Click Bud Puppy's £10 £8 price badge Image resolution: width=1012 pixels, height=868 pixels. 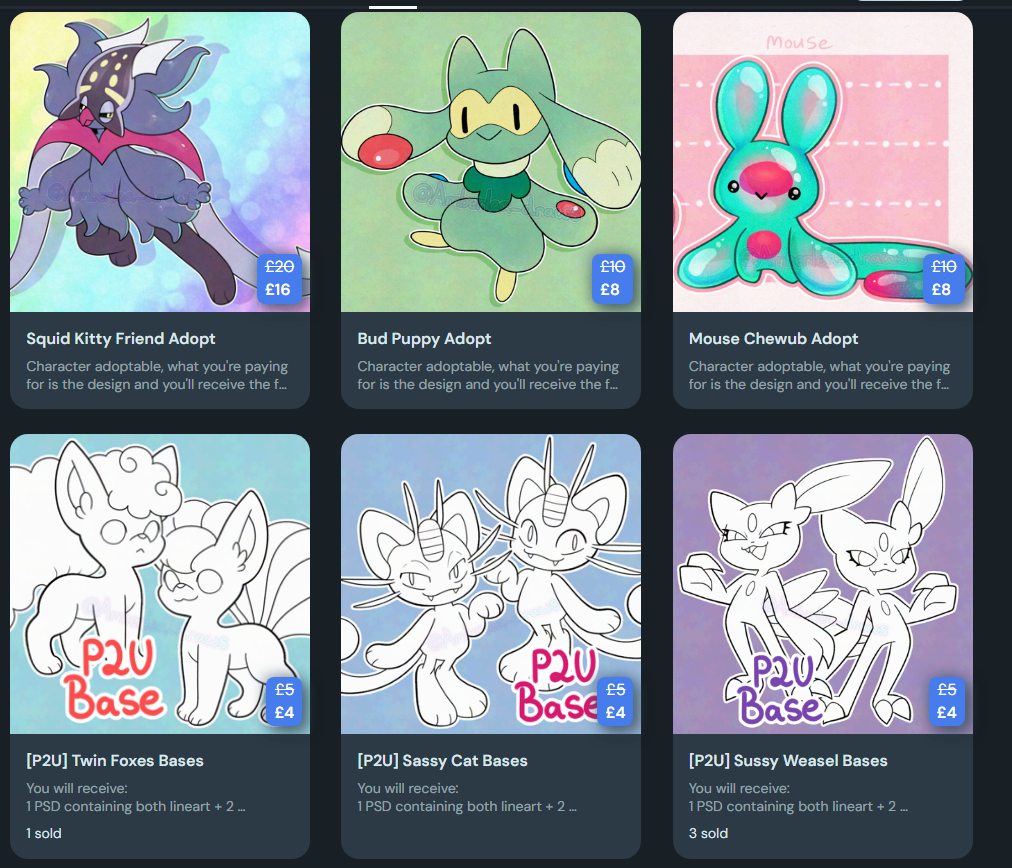[x=612, y=278]
